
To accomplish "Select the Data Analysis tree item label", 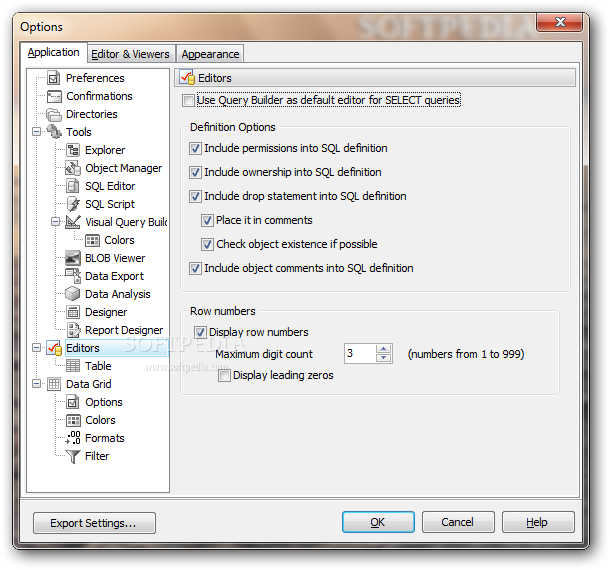I will pyautogui.click(x=117, y=294).
